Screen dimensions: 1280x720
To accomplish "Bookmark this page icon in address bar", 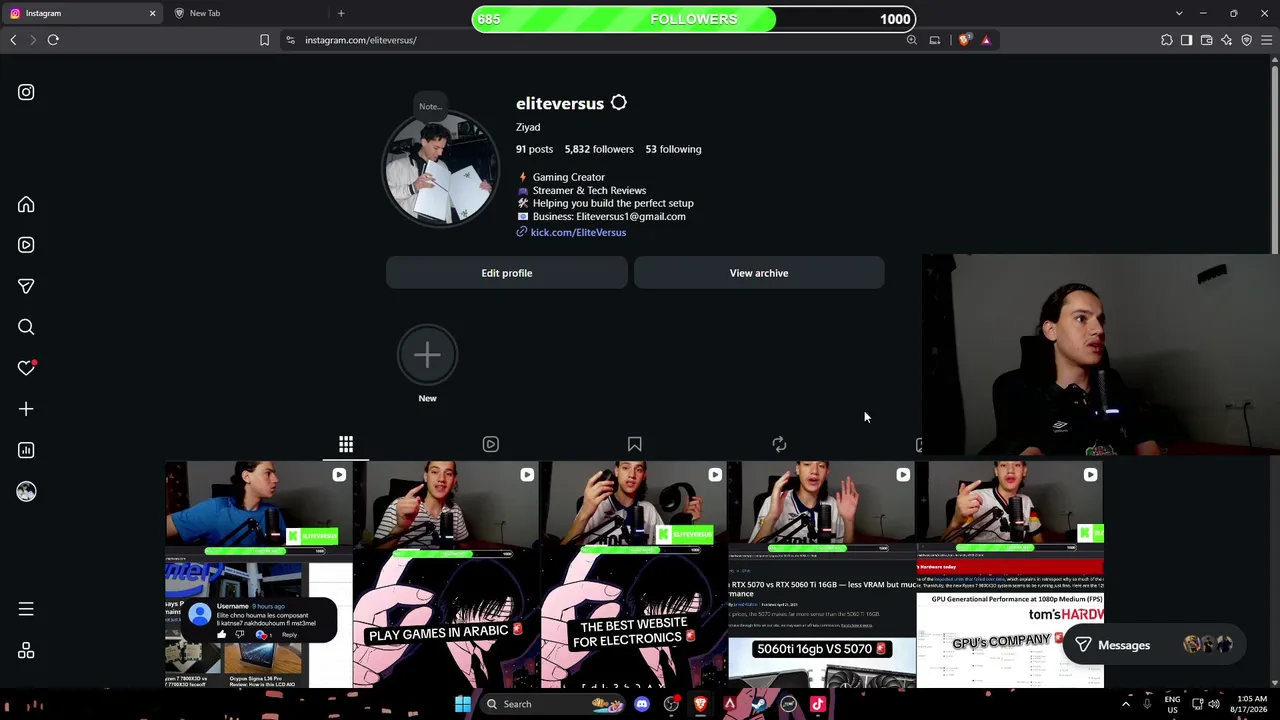I will tap(264, 40).
